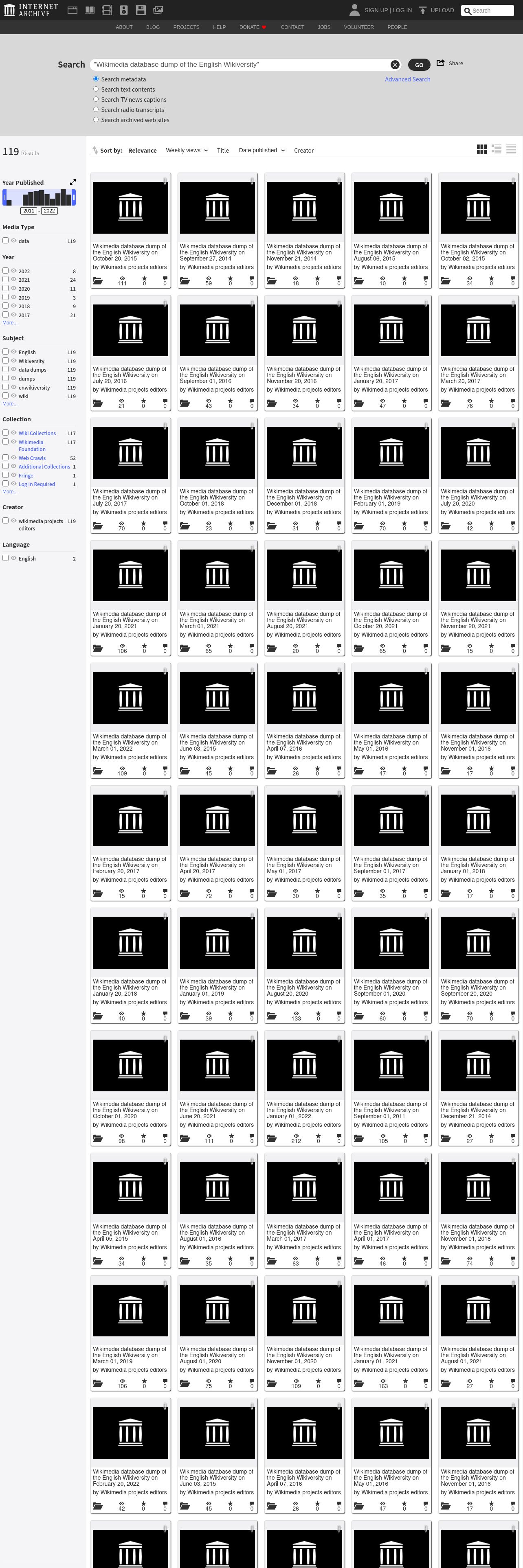Open the Wiki Collections collection link

click(x=37, y=434)
